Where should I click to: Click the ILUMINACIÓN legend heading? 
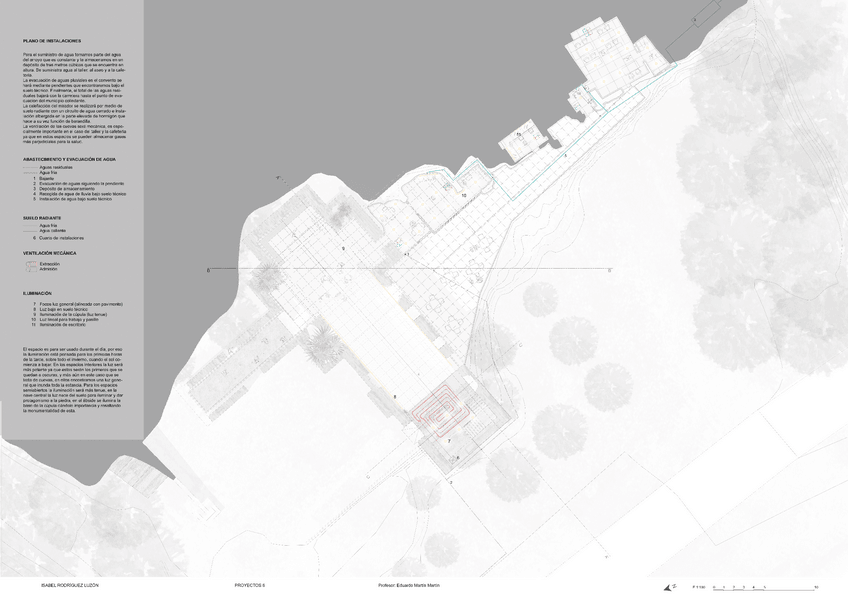[38, 293]
